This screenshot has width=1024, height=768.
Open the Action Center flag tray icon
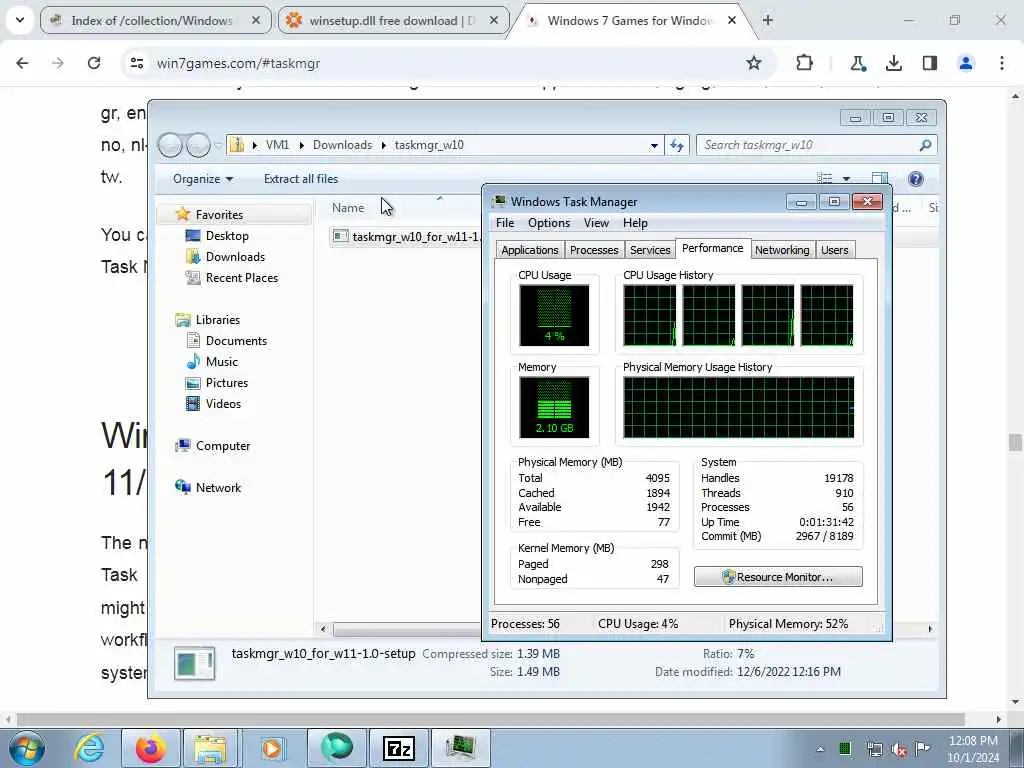pos(922,748)
